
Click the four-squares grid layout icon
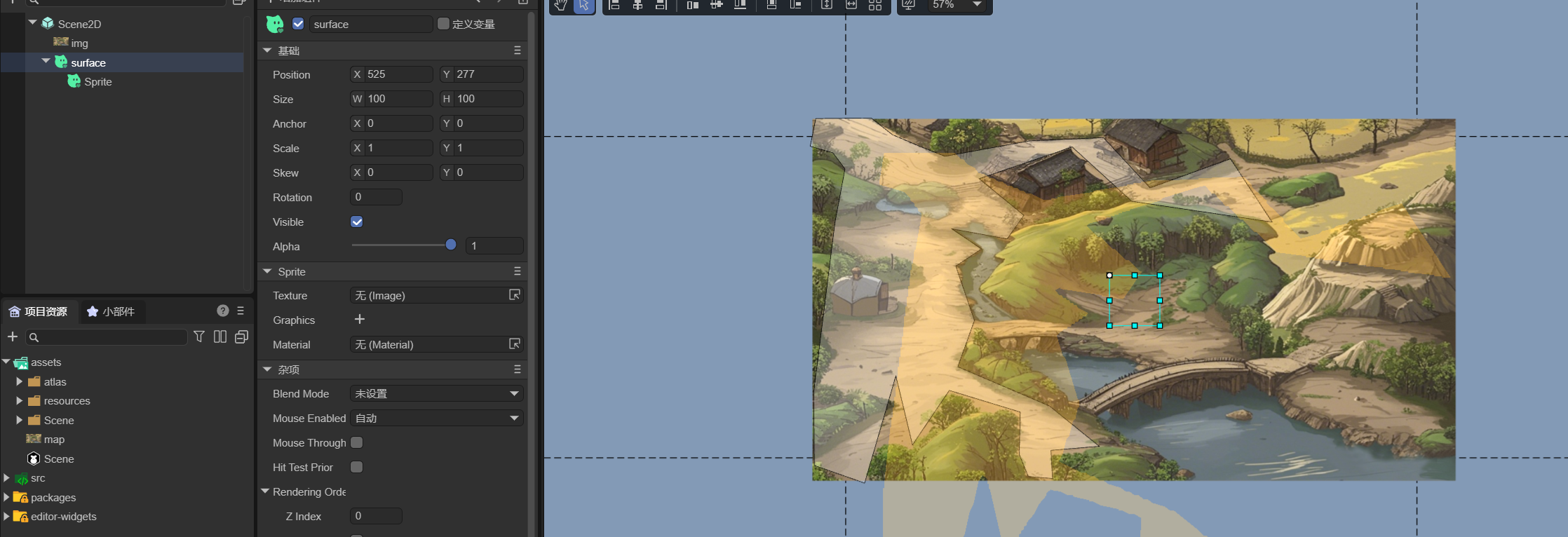tap(875, 5)
